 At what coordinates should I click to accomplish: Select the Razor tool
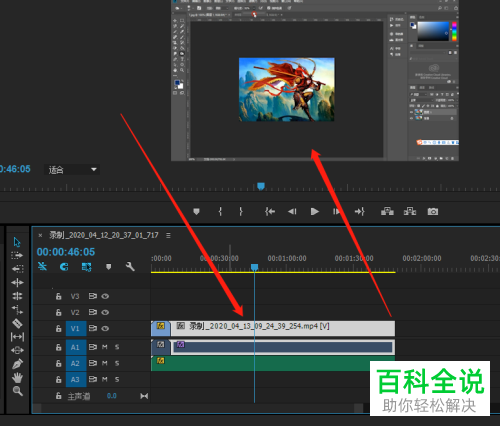coord(17,323)
